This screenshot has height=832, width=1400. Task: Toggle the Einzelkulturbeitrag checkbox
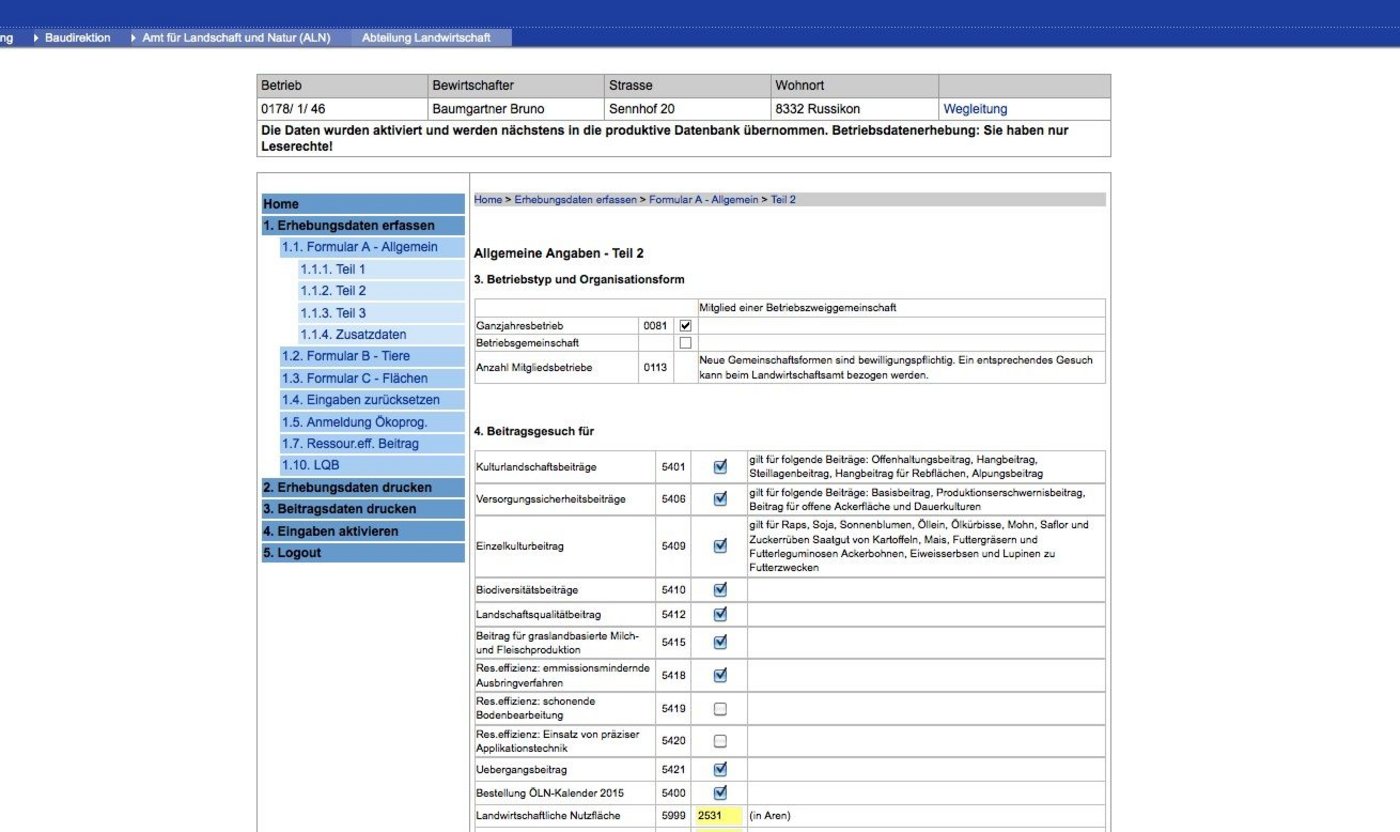(718, 546)
